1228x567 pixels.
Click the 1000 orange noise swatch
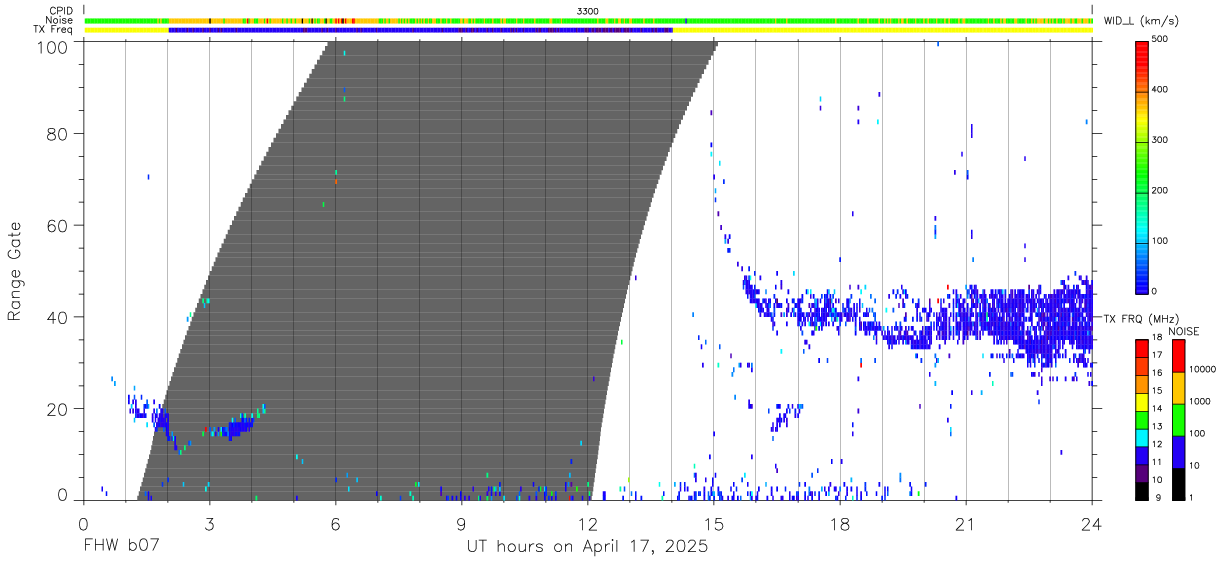(1179, 388)
